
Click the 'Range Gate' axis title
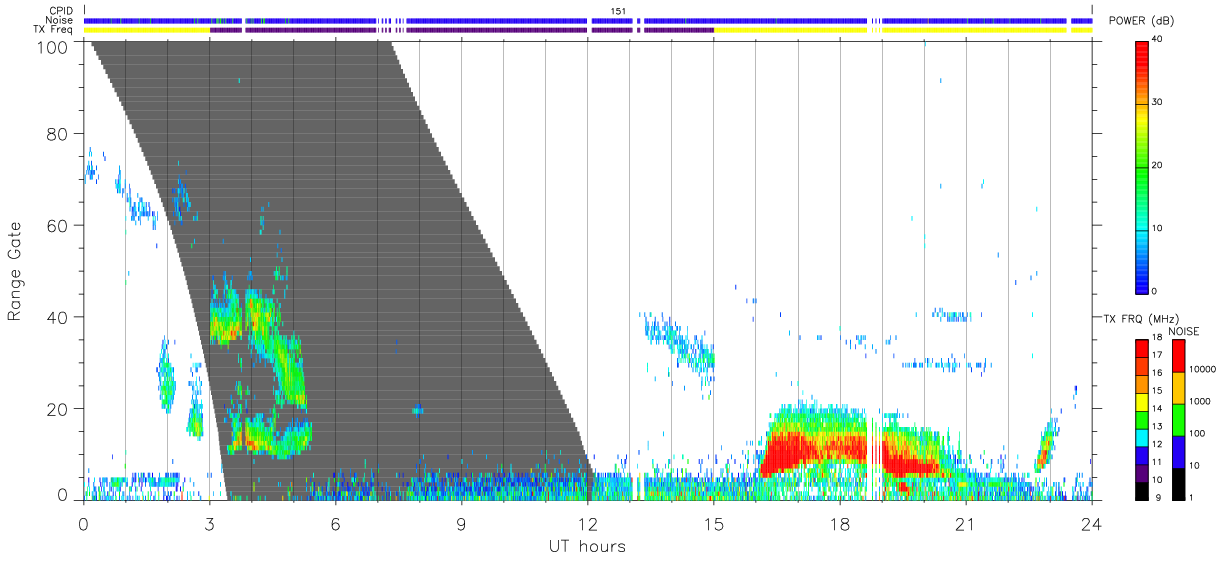tap(15, 272)
